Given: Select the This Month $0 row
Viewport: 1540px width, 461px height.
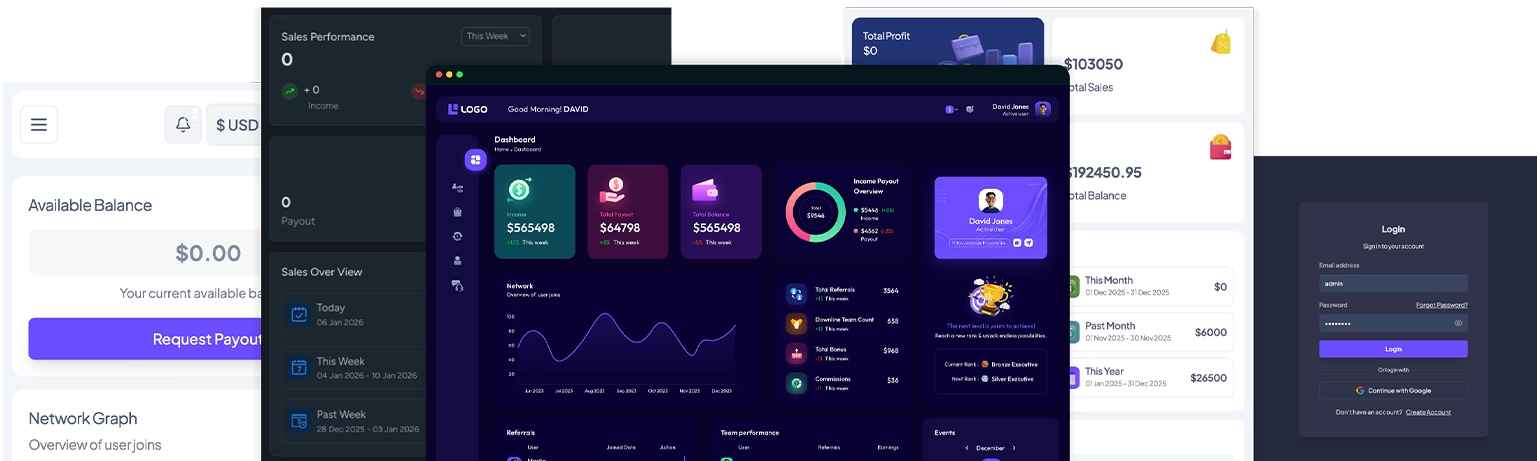Looking at the screenshot, I should click(1150, 286).
